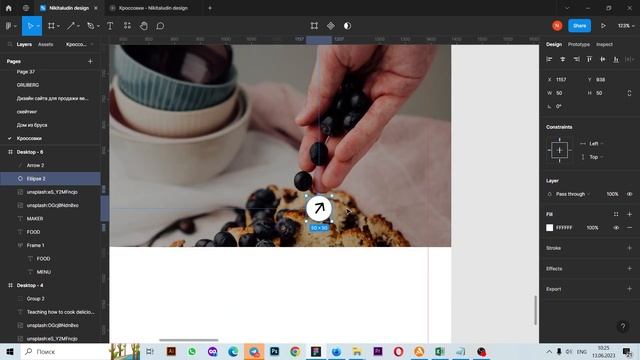The image size is (640, 360).
Task: Click the user avatar icon
Action: click(x=557, y=26)
